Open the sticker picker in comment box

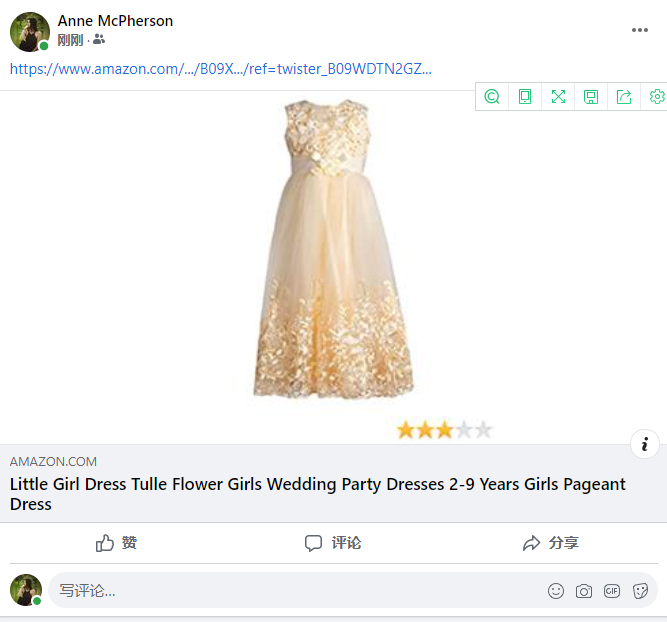(640, 591)
